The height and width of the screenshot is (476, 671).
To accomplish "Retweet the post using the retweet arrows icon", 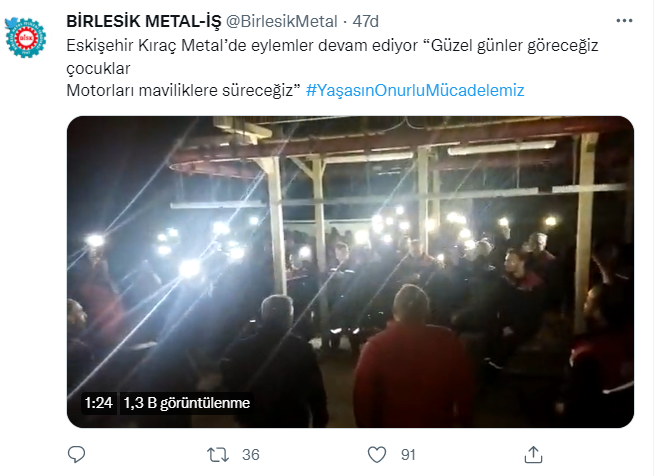I will tap(218, 455).
